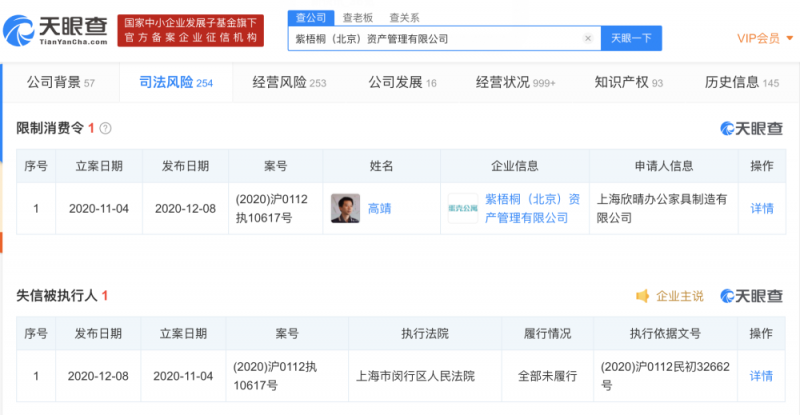Click the 天眼一下 search button

631,38
